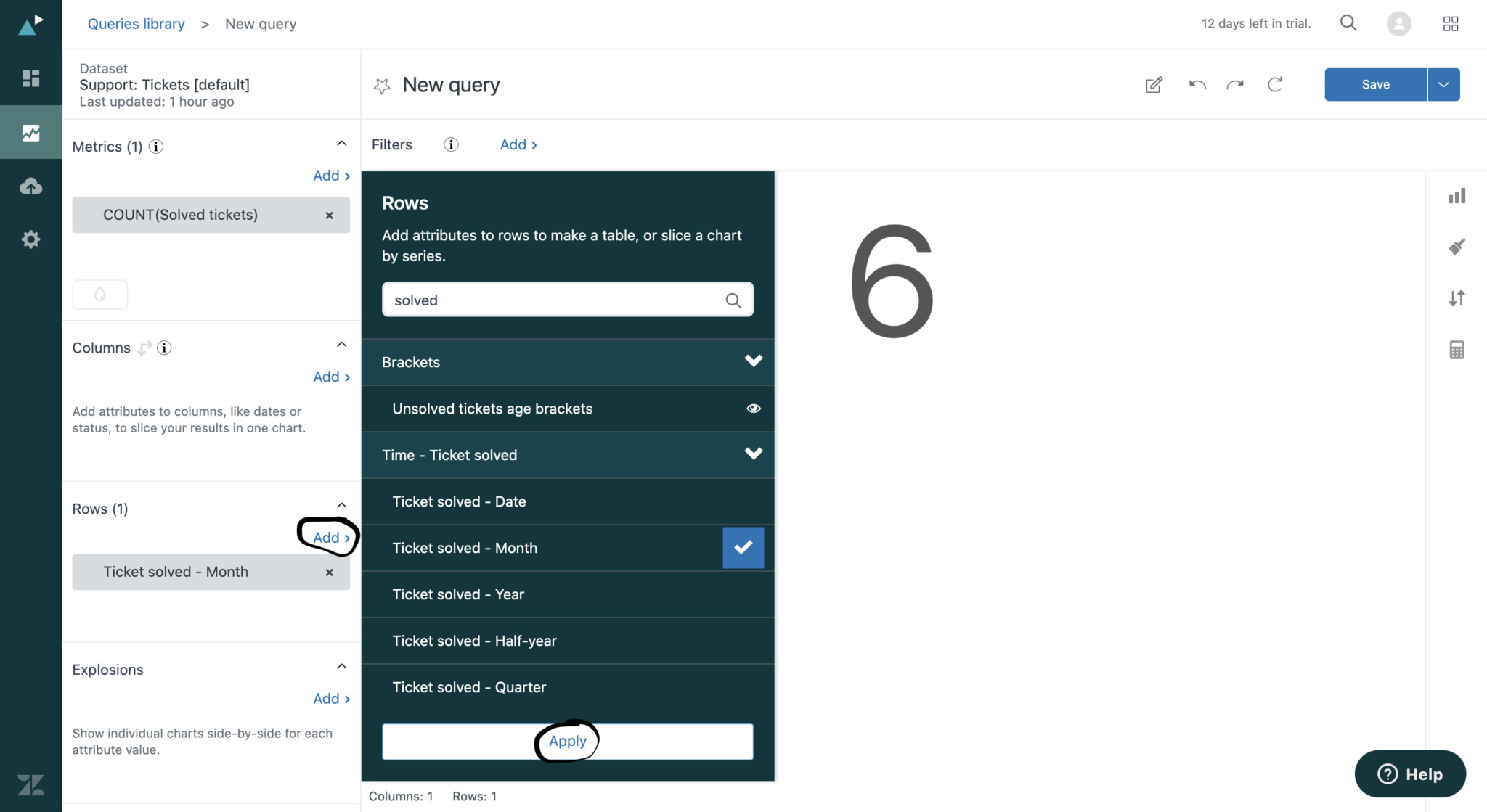Open the chart configuration paintbrush panel
1487x812 pixels.
tap(1457, 246)
